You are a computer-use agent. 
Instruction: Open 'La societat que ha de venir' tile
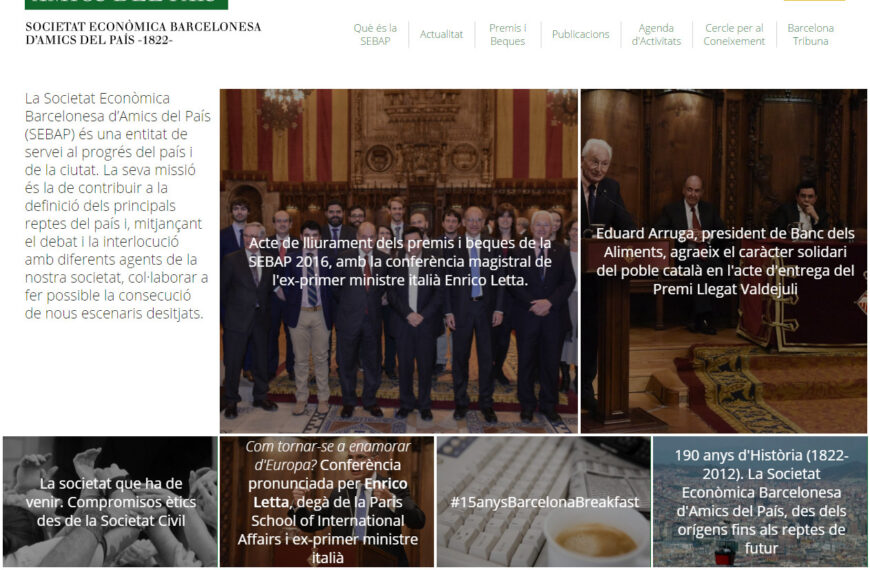pos(110,502)
